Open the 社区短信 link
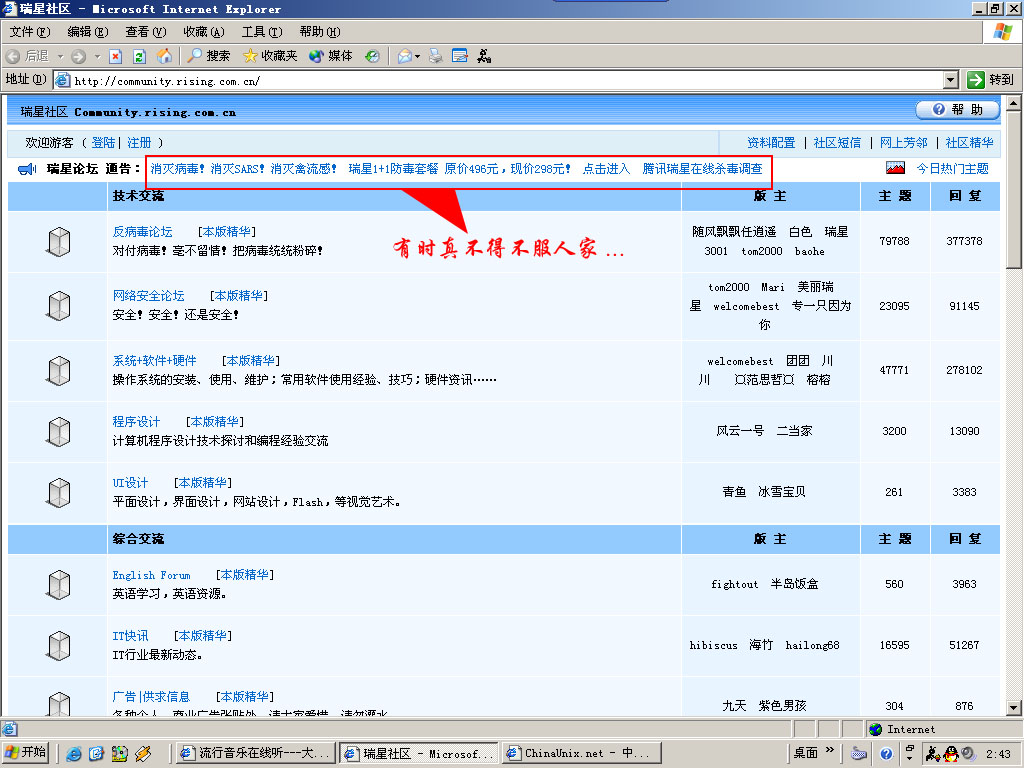 coord(837,142)
